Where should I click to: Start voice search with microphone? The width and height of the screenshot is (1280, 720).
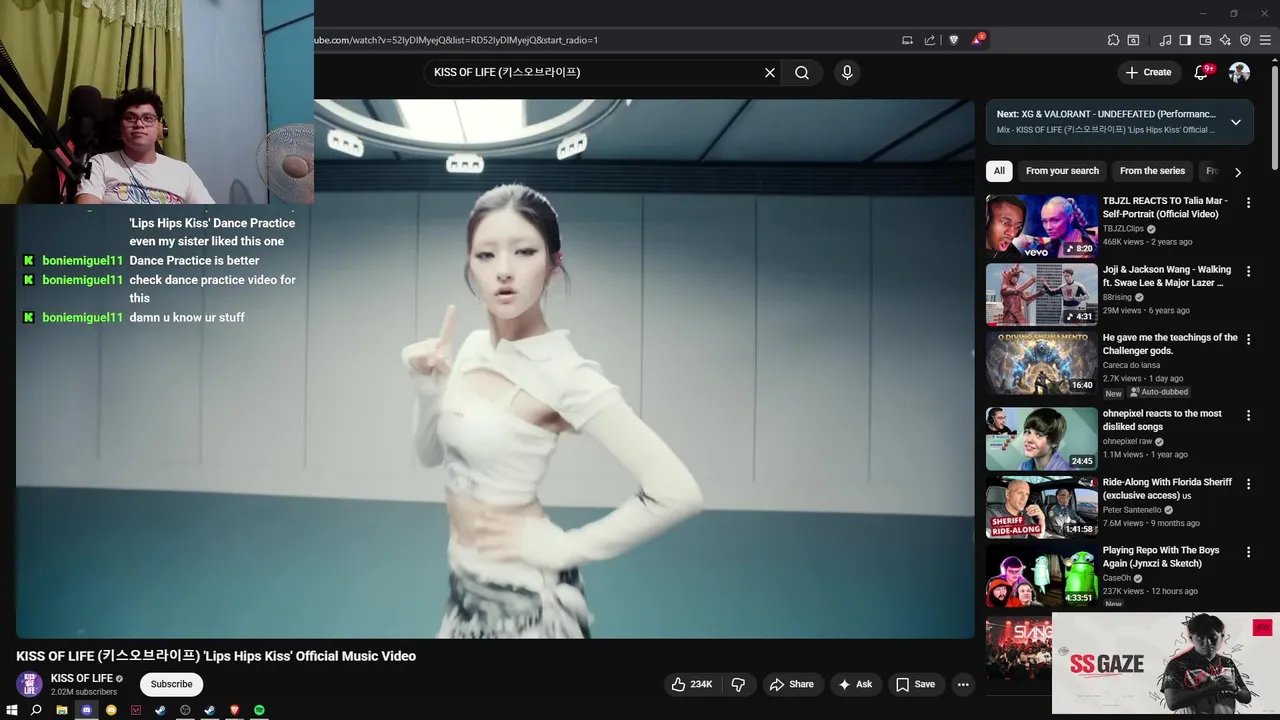click(847, 72)
